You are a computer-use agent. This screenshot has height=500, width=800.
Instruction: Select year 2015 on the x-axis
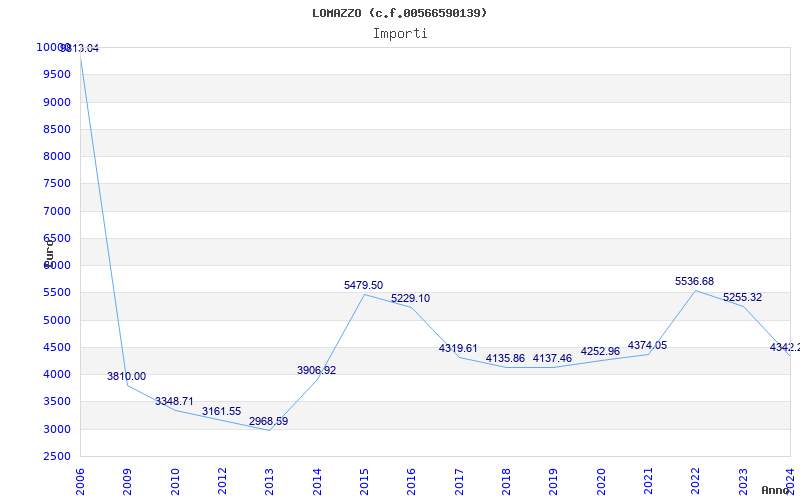(364, 480)
